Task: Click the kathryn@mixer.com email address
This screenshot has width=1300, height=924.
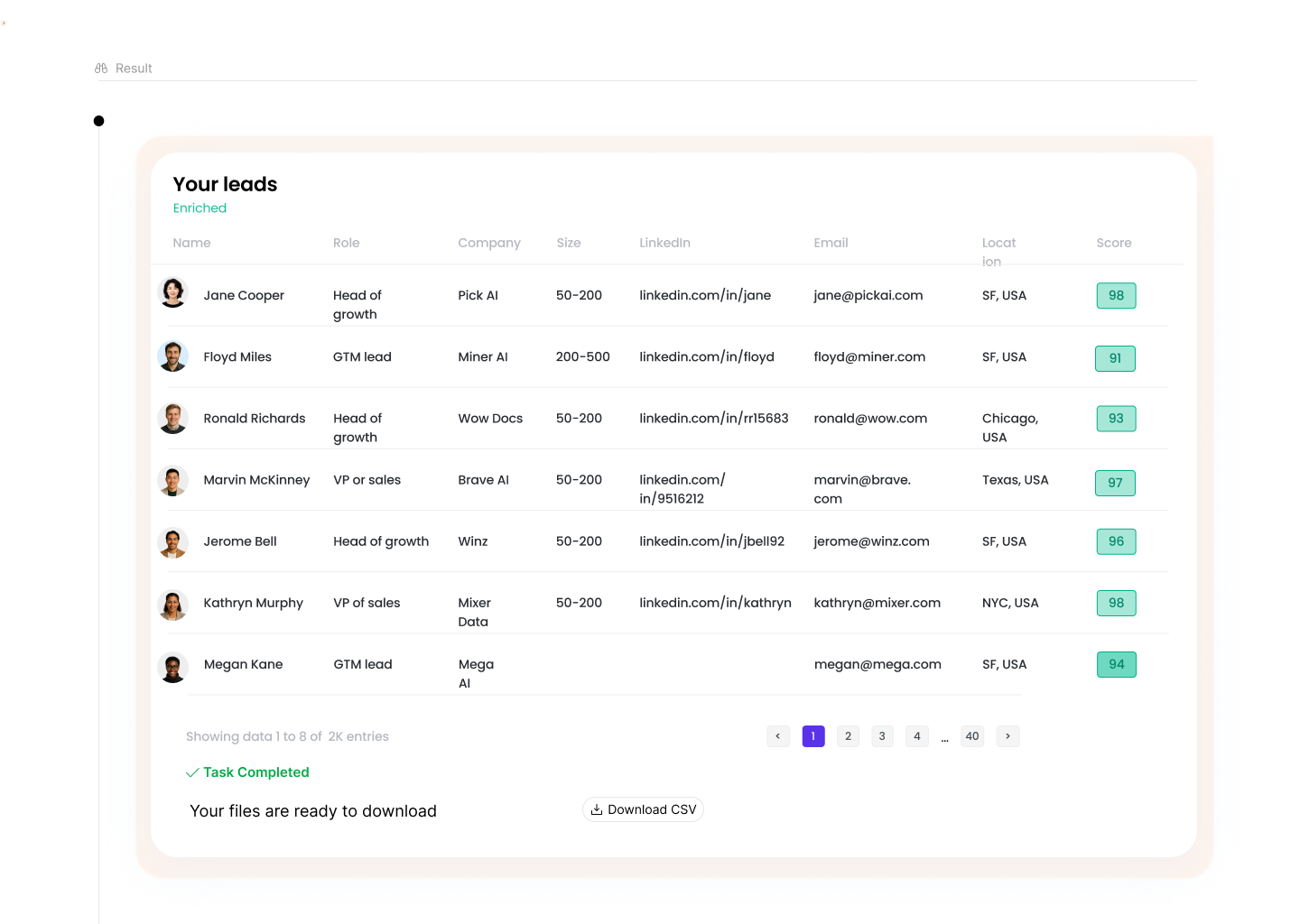Action: coord(877,603)
